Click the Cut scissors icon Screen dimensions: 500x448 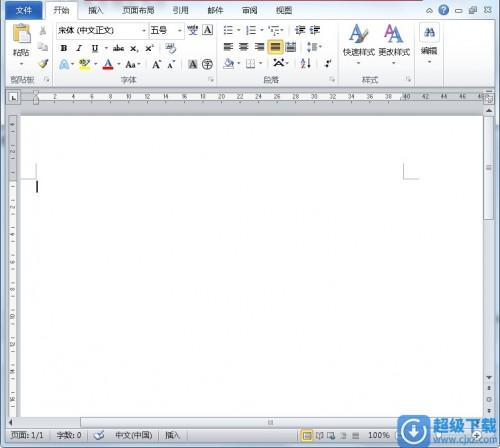[43, 31]
